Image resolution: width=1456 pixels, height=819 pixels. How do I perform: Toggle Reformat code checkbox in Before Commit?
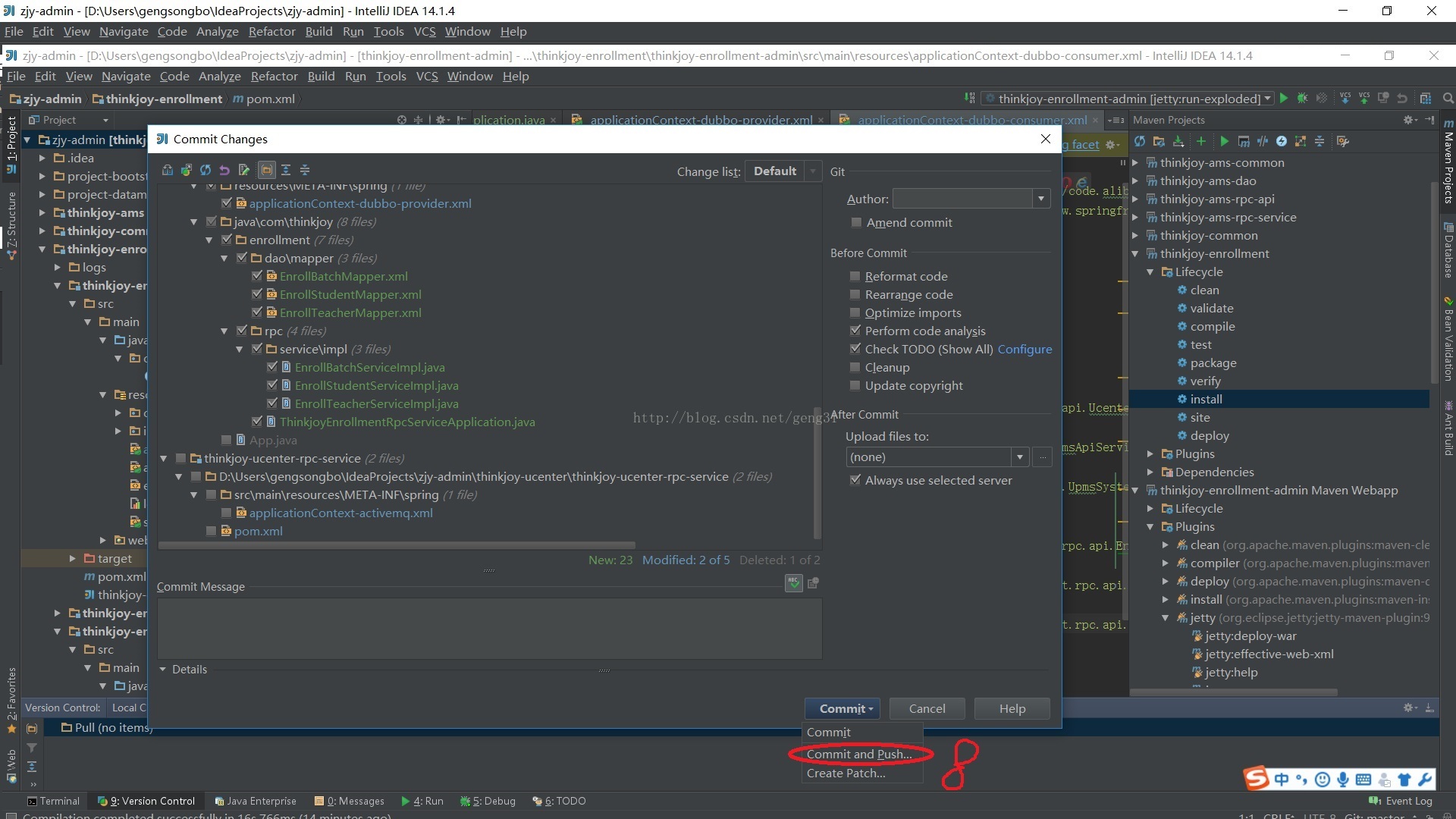click(x=853, y=275)
